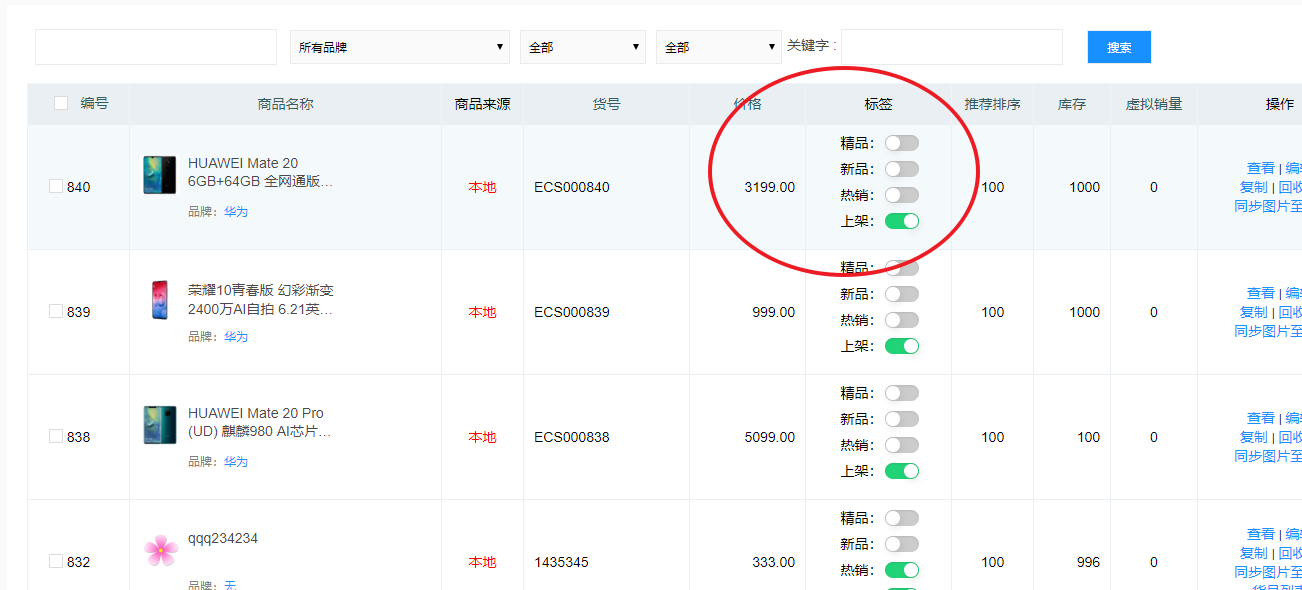Click 复制 link for product 840

pos(1253,187)
